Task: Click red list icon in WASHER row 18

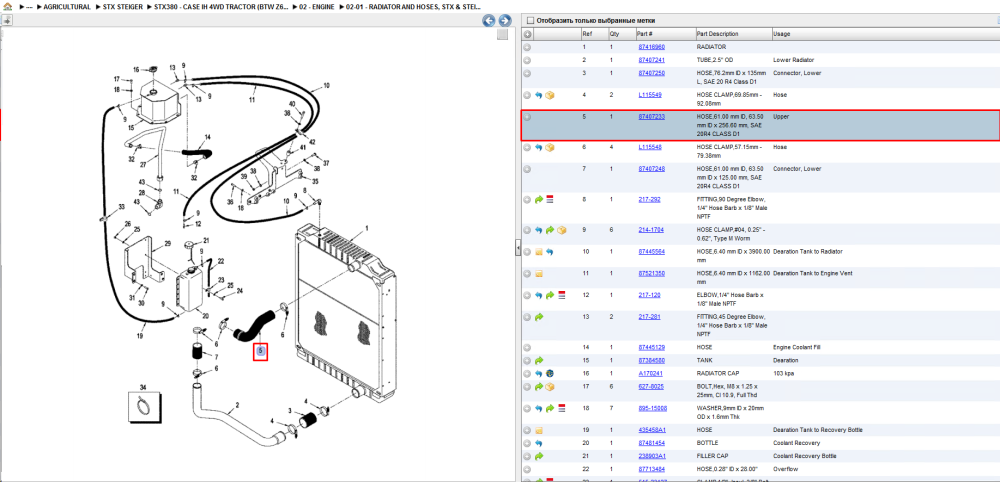Action: [561, 408]
